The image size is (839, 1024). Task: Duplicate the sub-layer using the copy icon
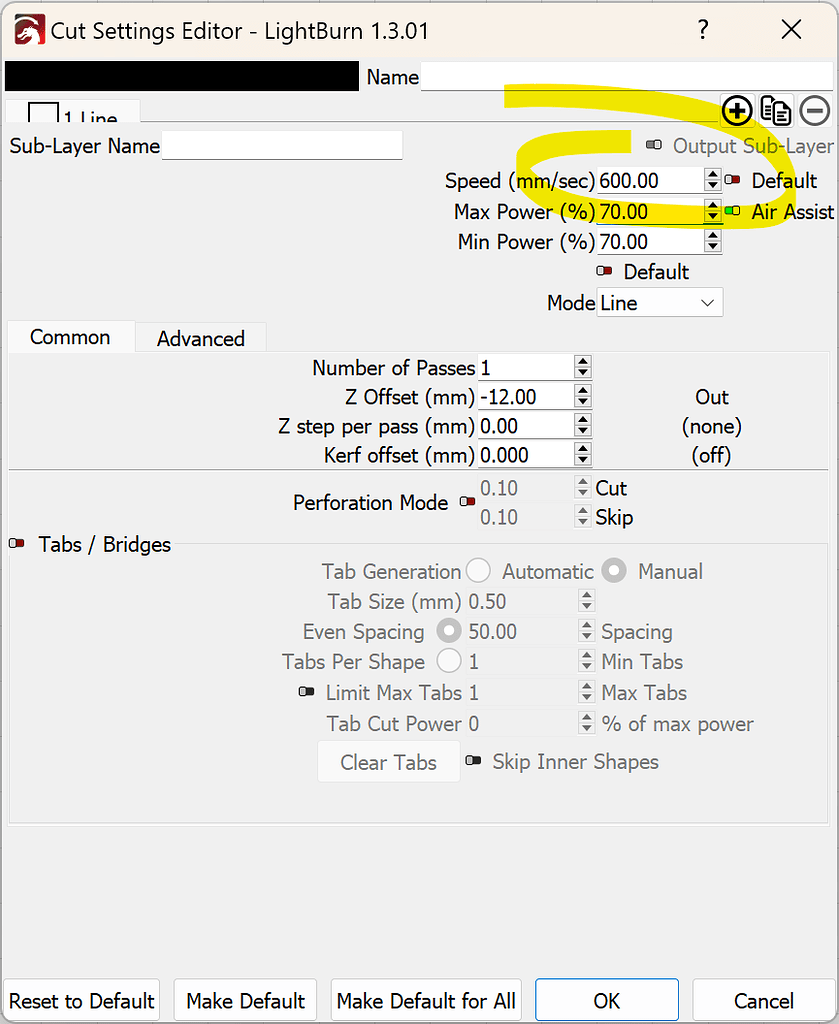tap(776, 111)
